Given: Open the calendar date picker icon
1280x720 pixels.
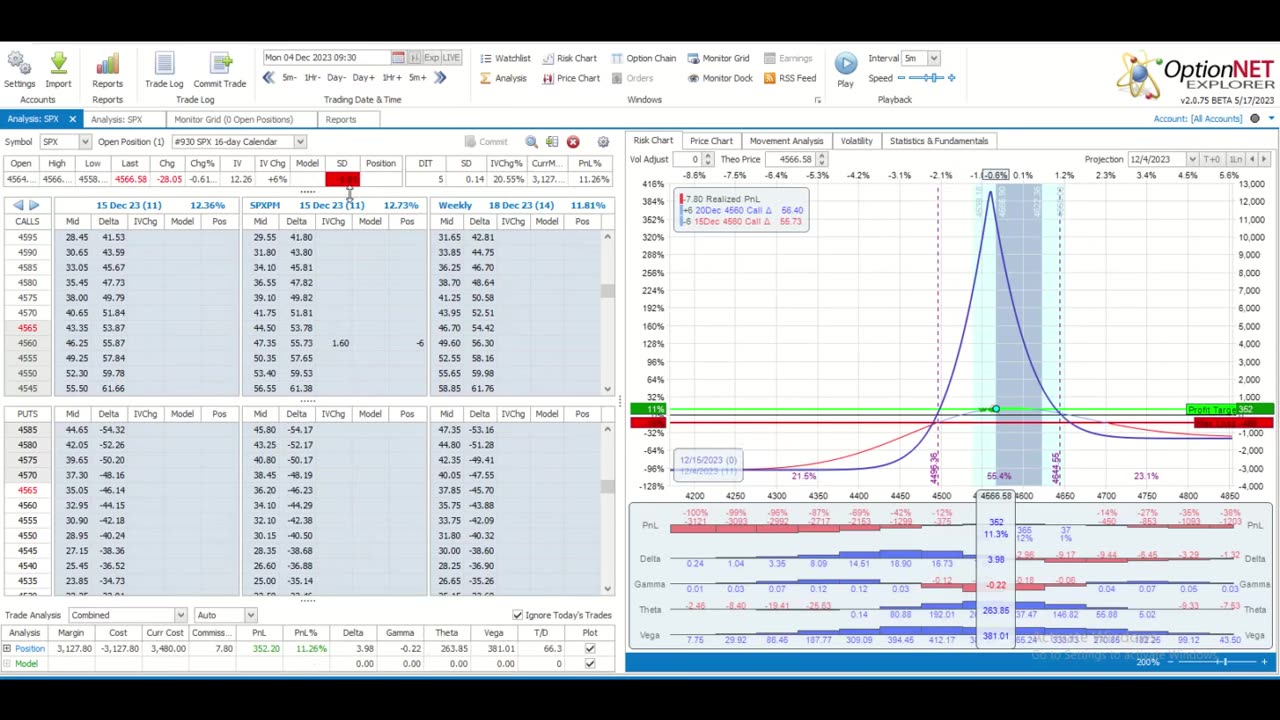Looking at the screenshot, I should click(x=398, y=58).
